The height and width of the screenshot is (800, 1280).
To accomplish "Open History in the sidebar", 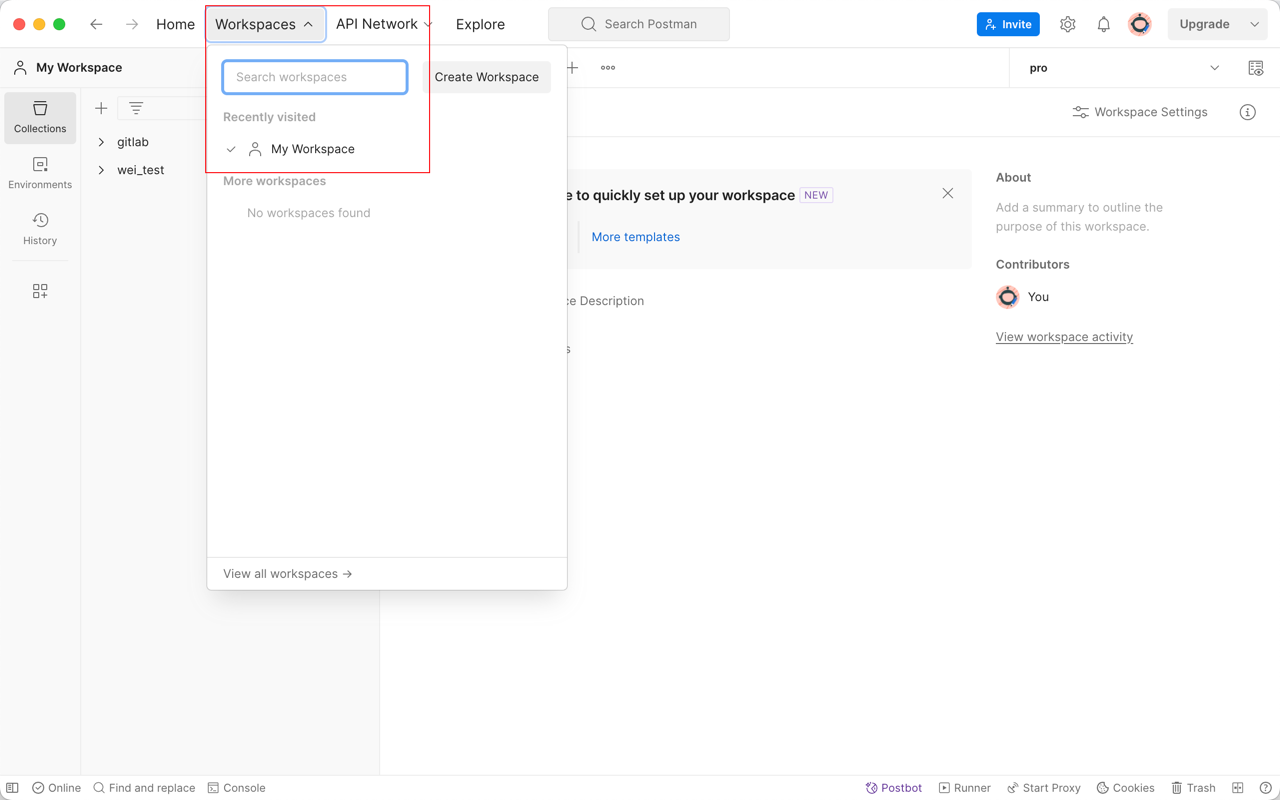I will [40, 229].
